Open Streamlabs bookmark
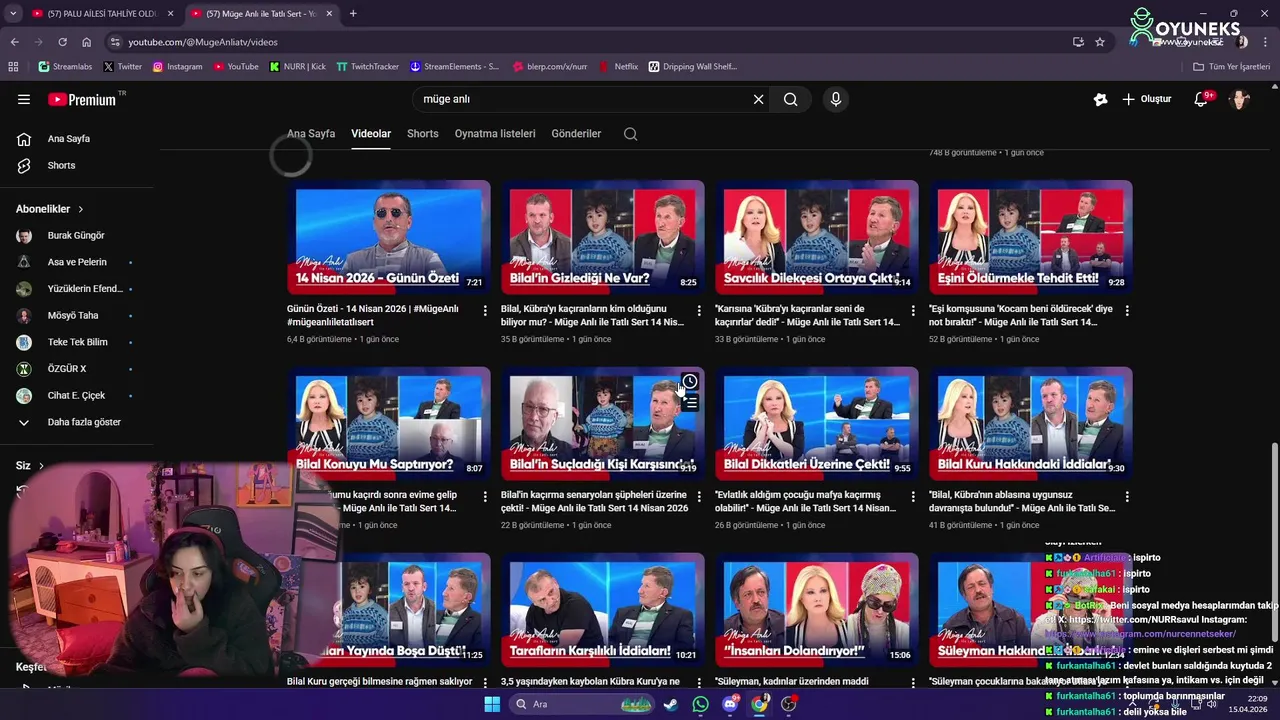1280x720 pixels. [x=65, y=67]
